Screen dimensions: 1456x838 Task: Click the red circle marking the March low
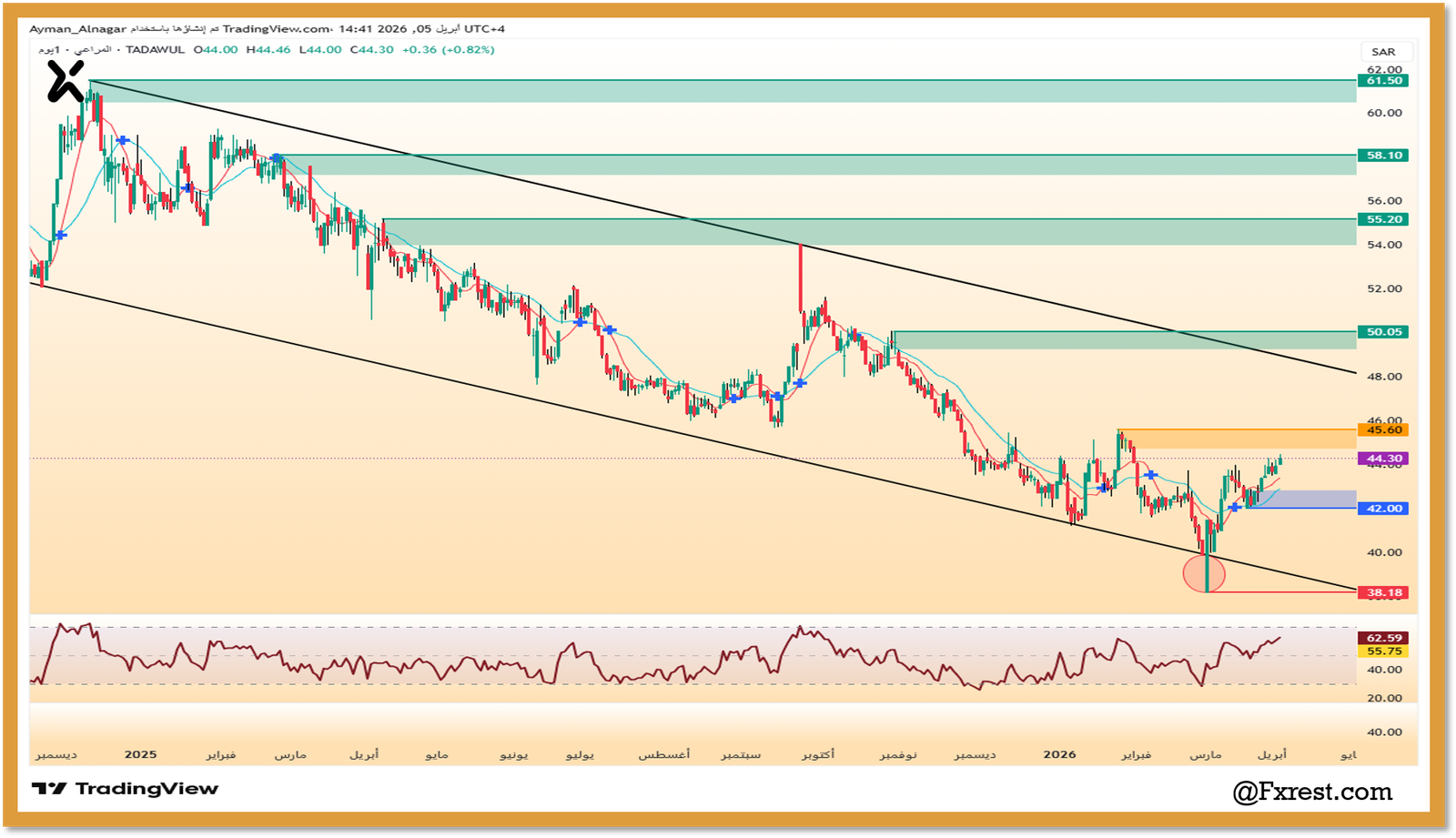[x=1204, y=573]
